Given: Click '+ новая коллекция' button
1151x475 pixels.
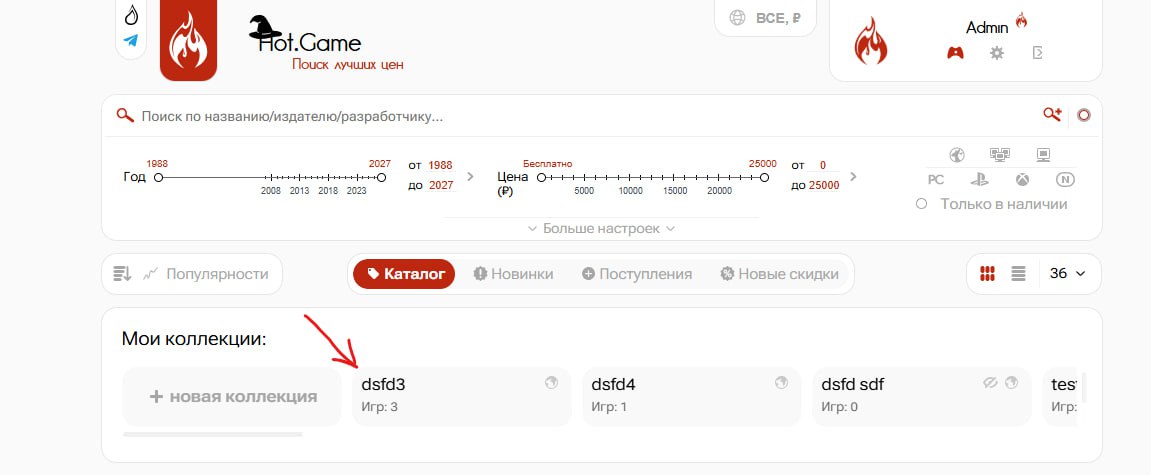Looking at the screenshot, I should (233, 397).
